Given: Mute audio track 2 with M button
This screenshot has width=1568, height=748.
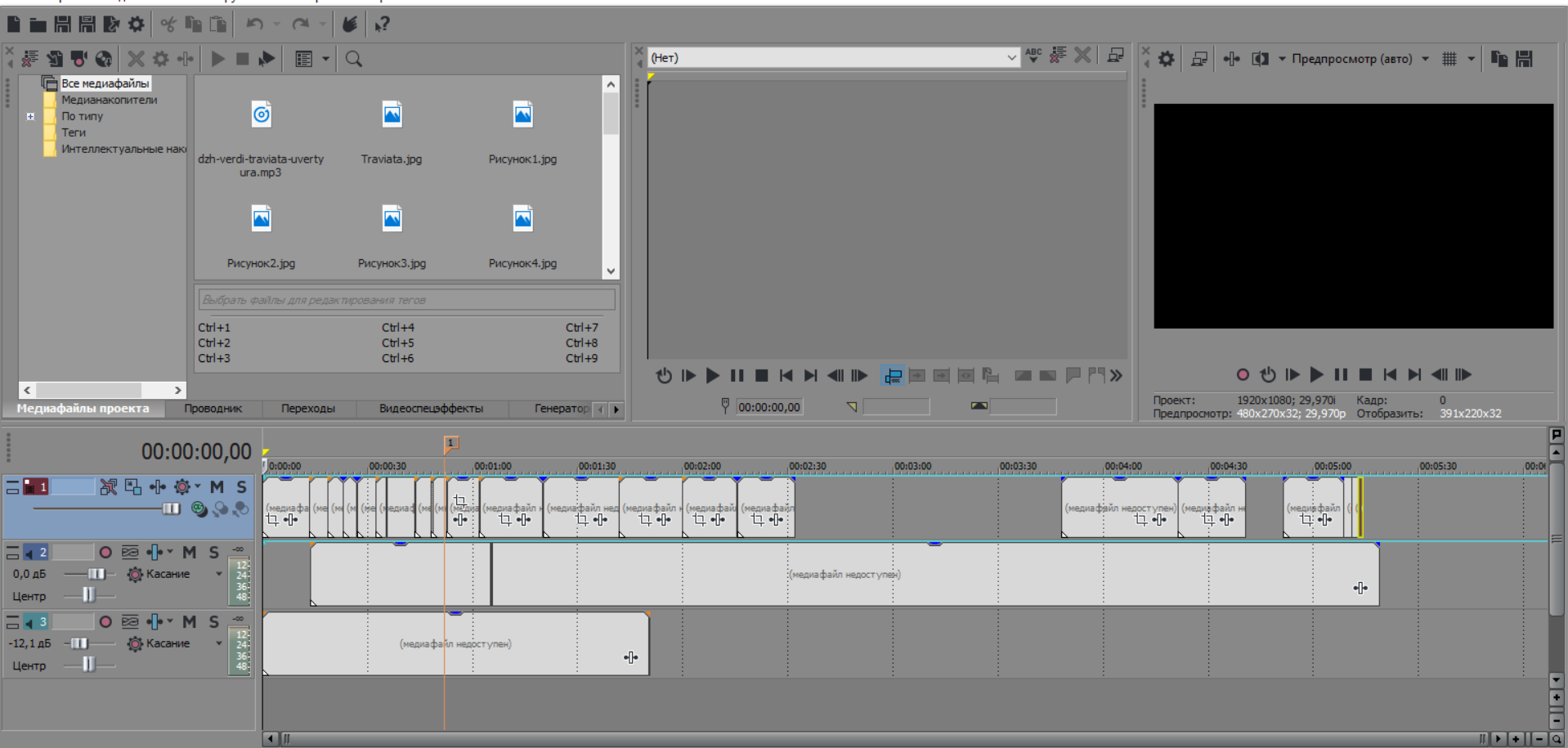Looking at the screenshot, I should point(190,553).
